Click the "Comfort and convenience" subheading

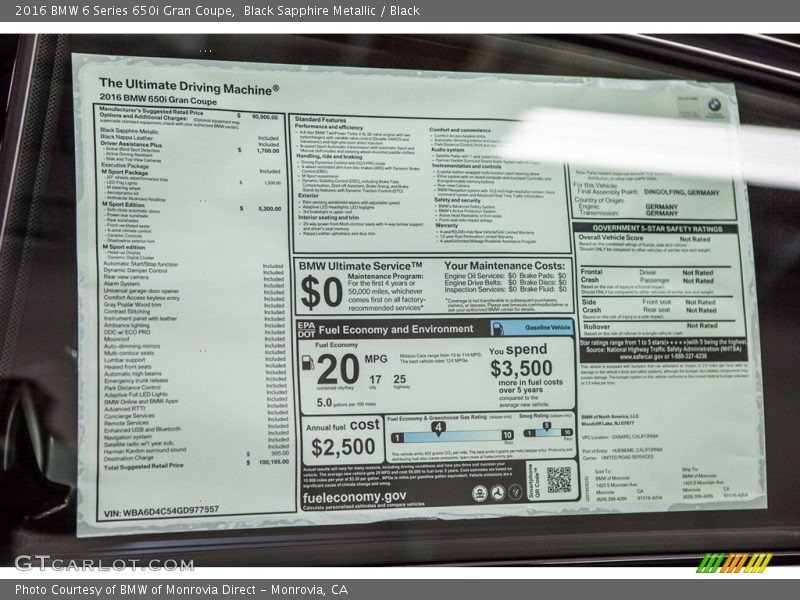tap(460, 130)
